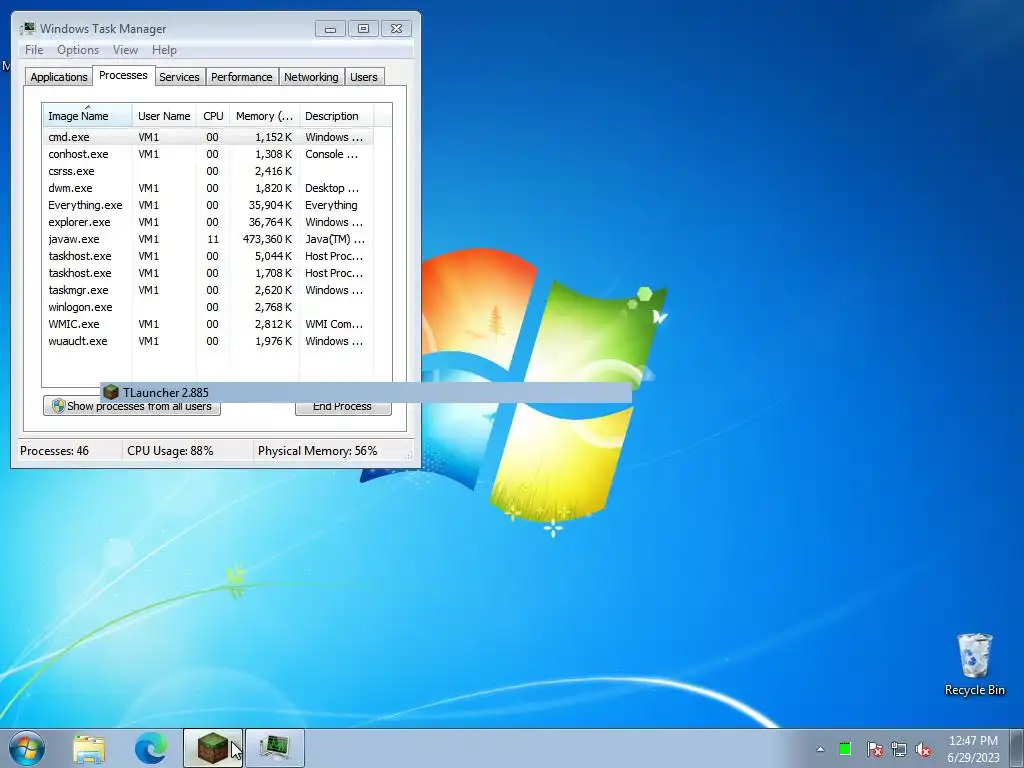Sort by the Image Name column
The height and width of the screenshot is (768, 1024).
[x=88, y=116]
